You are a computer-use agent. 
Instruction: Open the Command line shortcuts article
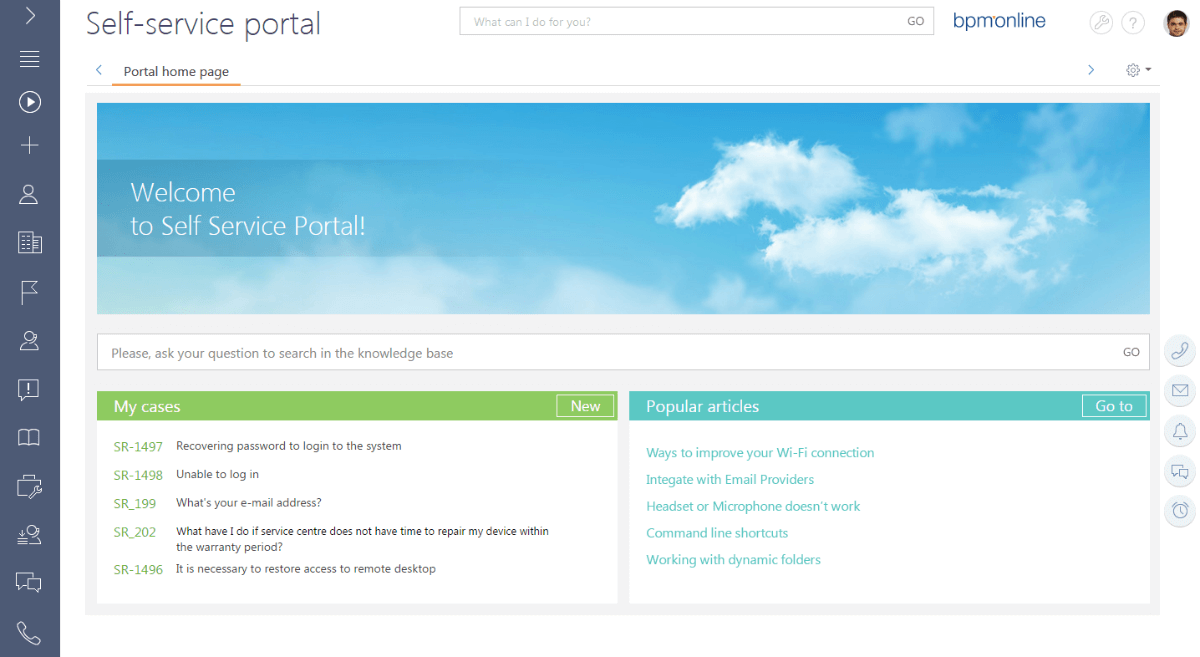click(x=716, y=533)
